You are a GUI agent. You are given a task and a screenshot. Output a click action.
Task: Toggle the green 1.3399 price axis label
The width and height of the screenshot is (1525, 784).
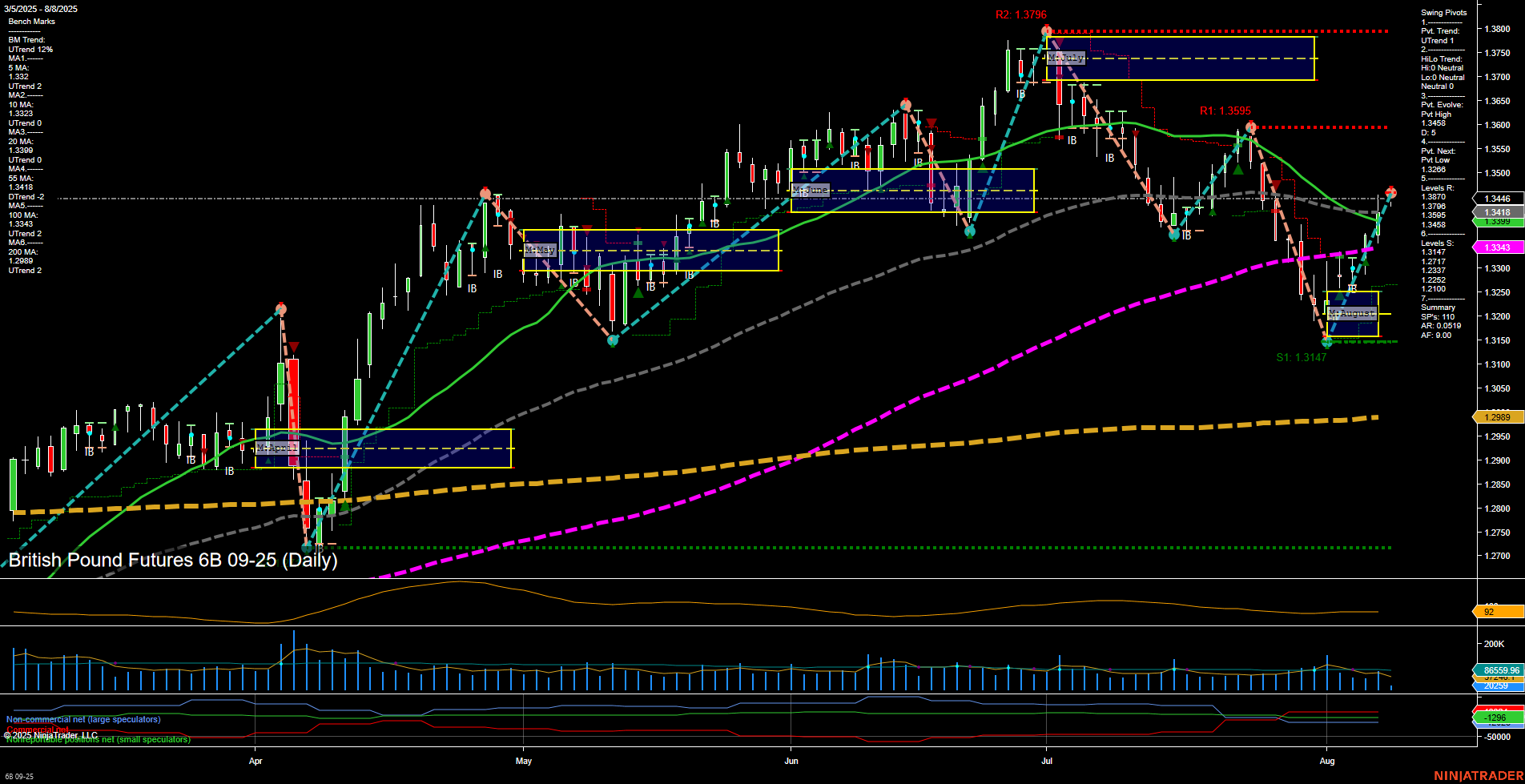[1497, 222]
